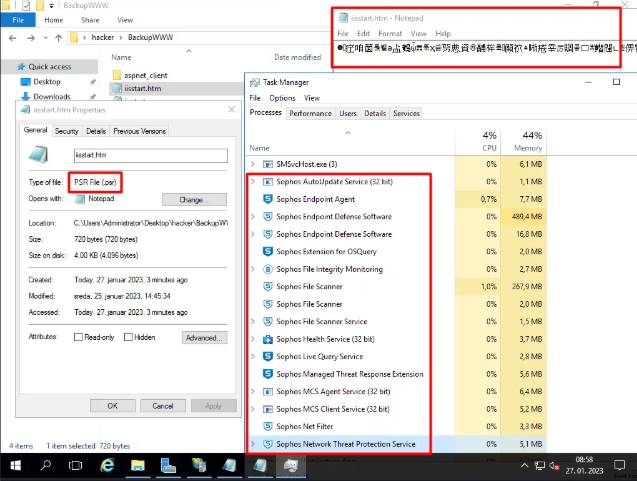Go up one folder level in Explorer
Viewport: 637px width, 481px height.
click(x=58, y=38)
